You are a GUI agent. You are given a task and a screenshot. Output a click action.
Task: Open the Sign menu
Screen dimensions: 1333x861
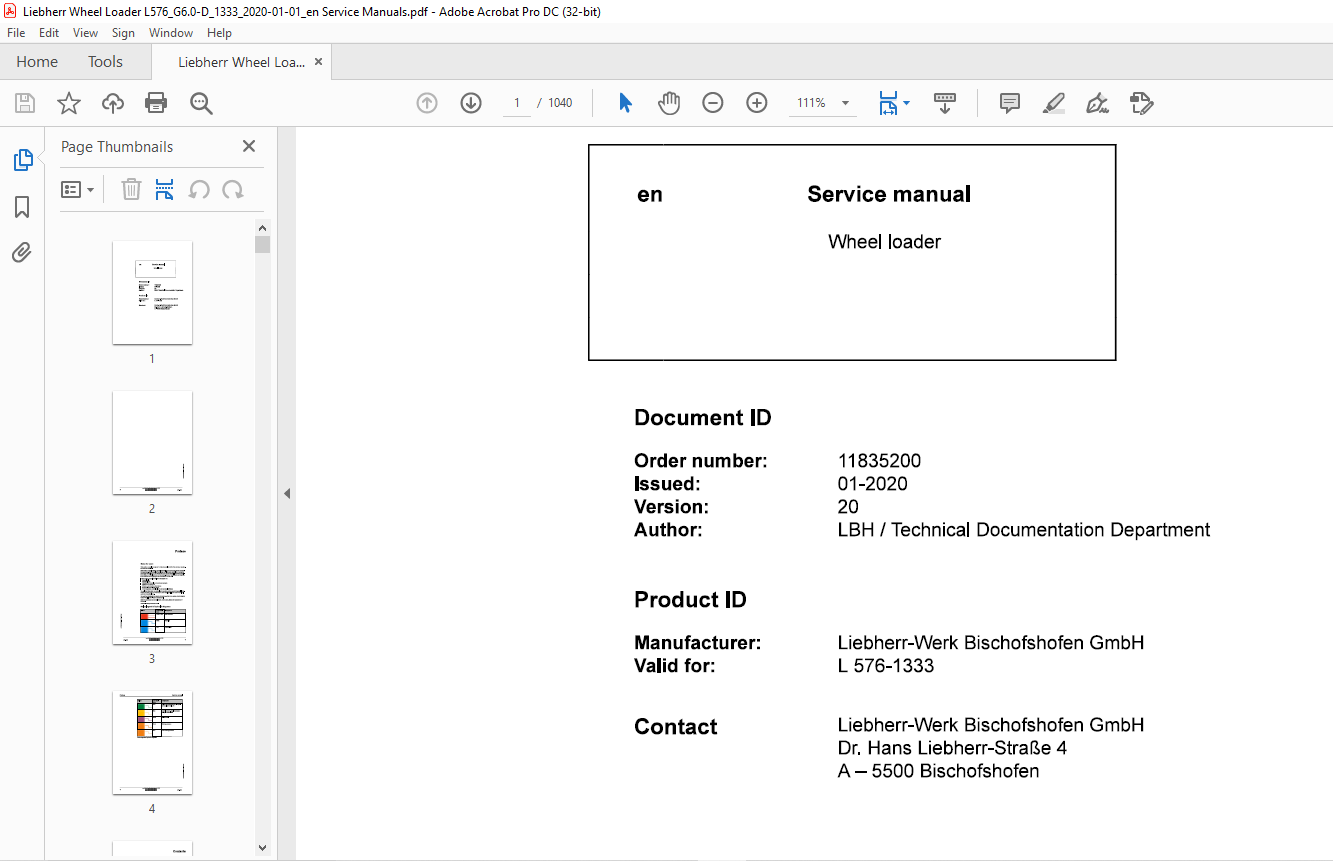click(123, 33)
